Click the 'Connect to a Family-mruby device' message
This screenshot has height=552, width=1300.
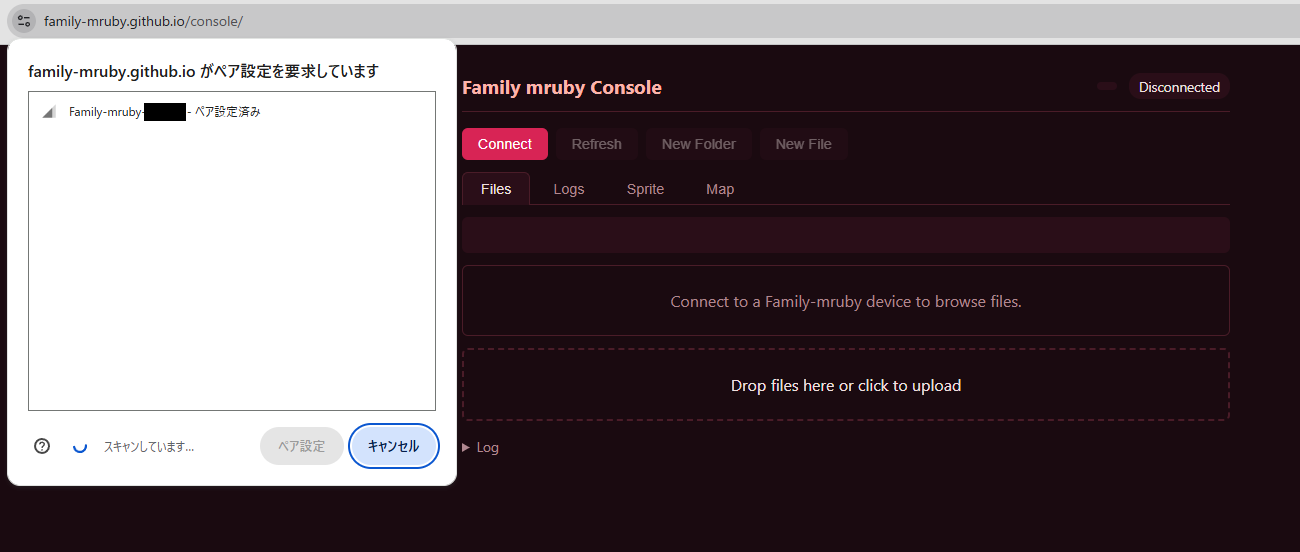[846, 301]
